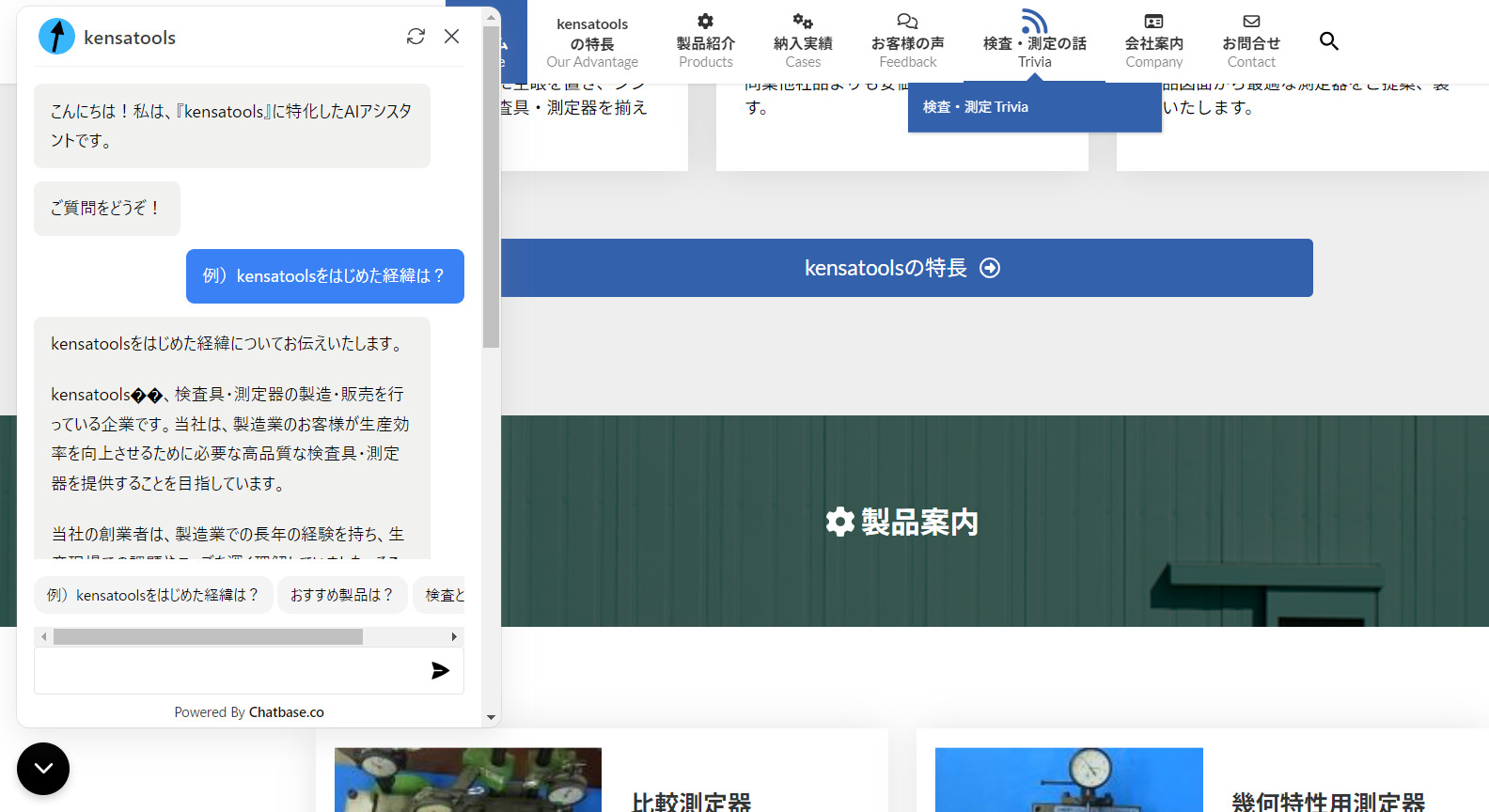The image size is (1489, 812).
Task: Click the kensatoolsの特長 blue button
Action: pos(901,268)
